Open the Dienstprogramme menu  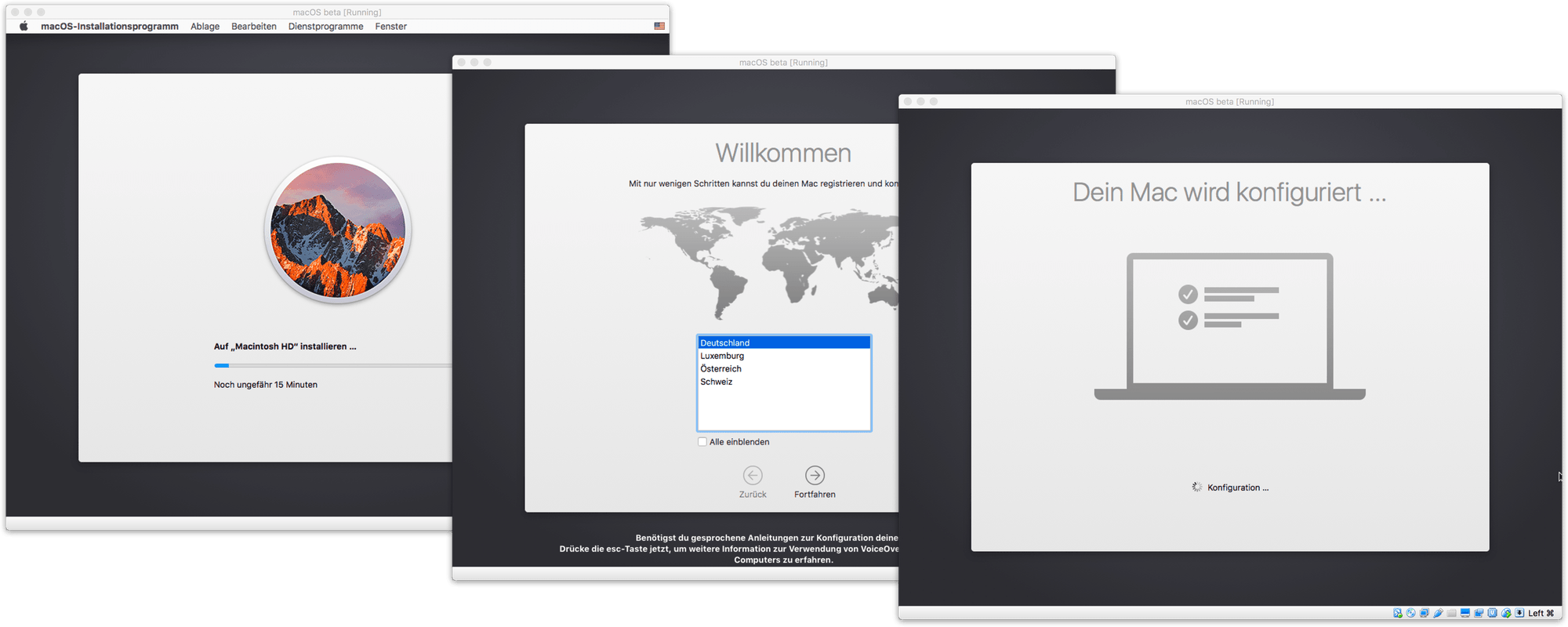click(325, 26)
